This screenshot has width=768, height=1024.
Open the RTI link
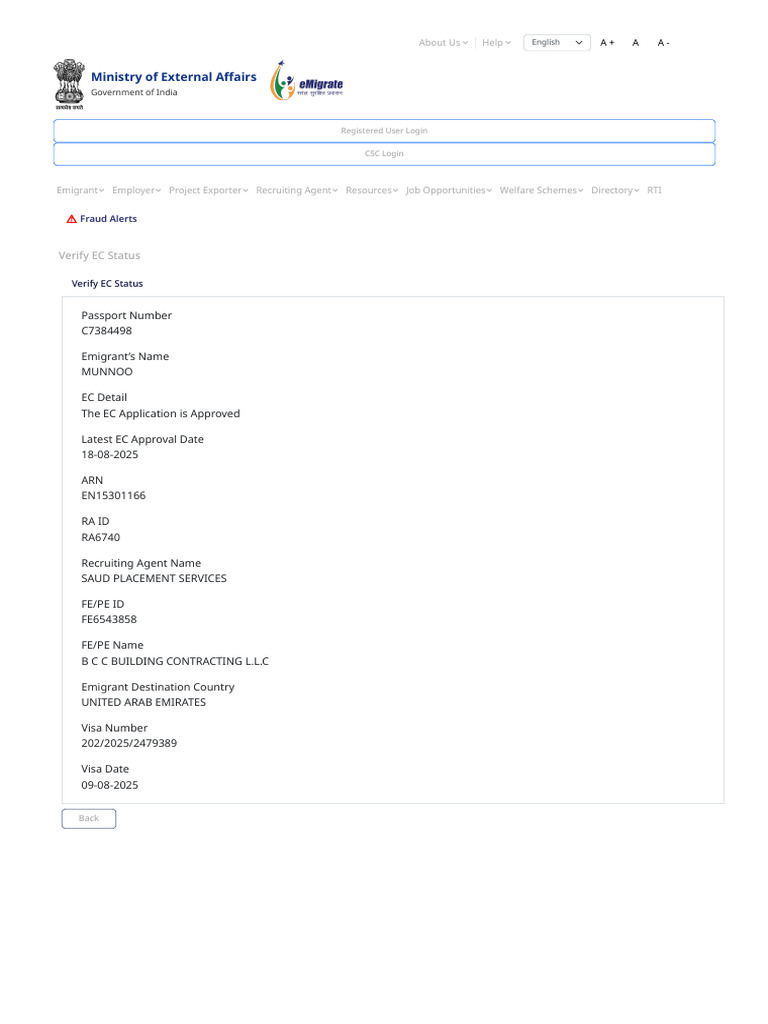point(654,190)
